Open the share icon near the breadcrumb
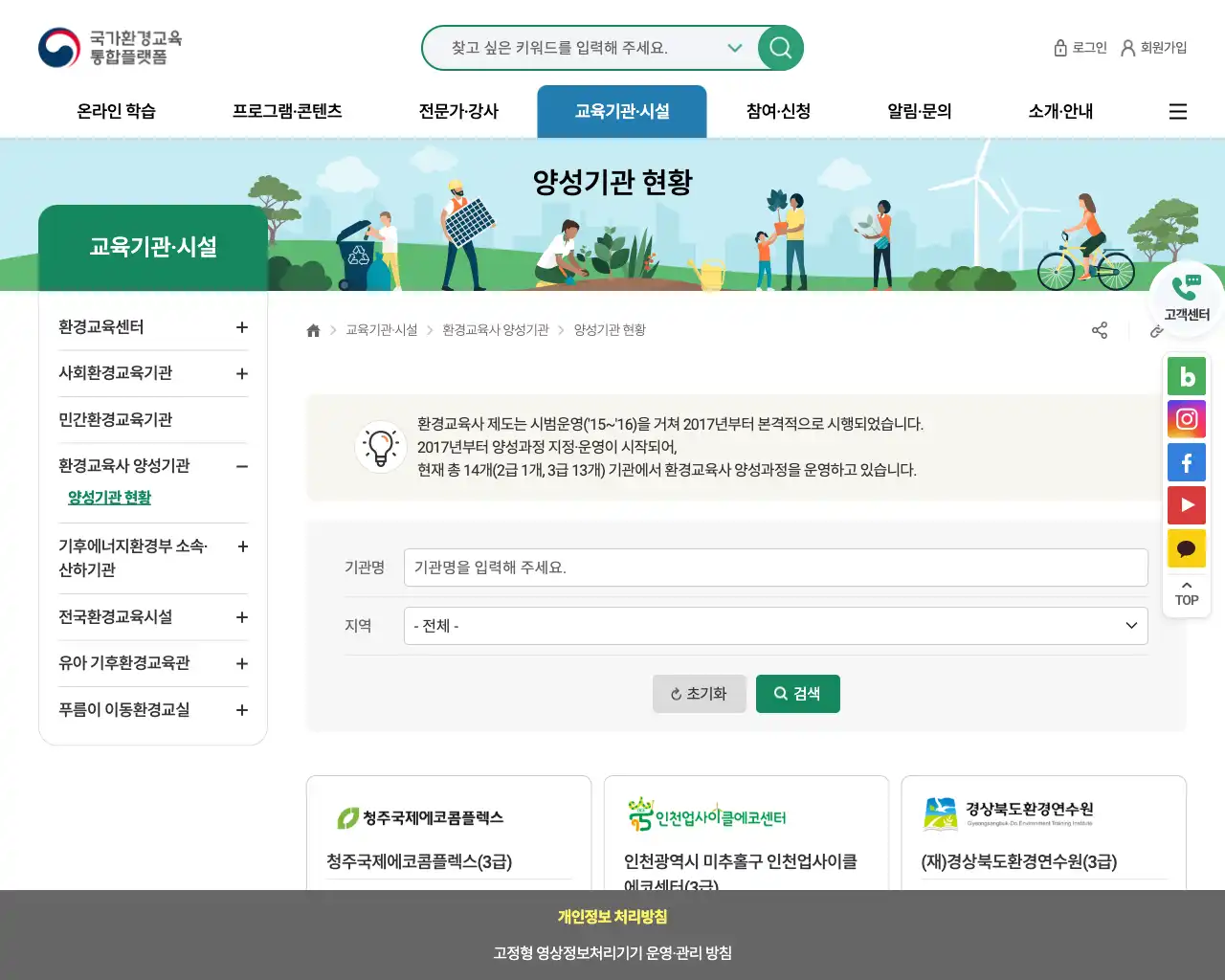This screenshot has height=980, width=1225. [x=1099, y=329]
